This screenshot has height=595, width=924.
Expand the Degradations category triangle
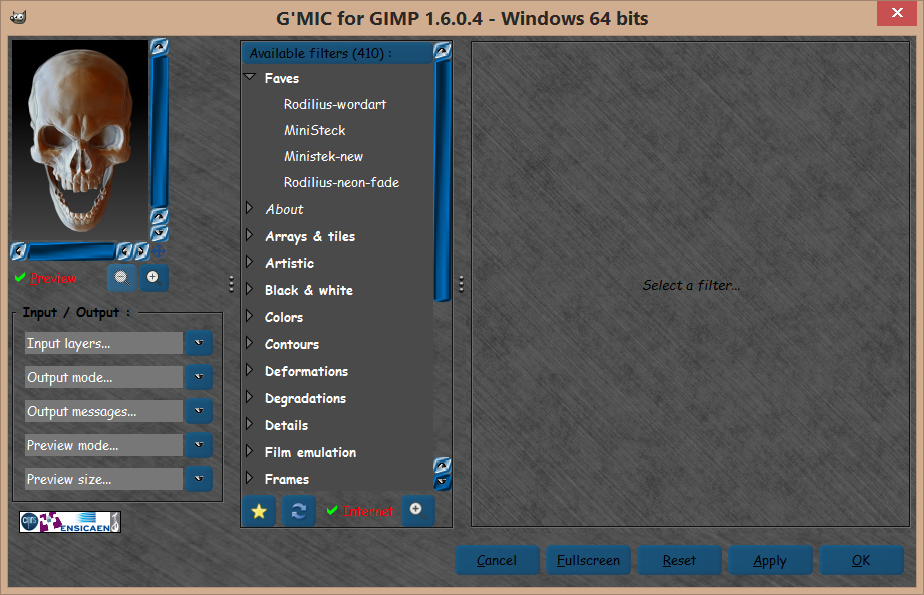pyautogui.click(x=250, y=397)
